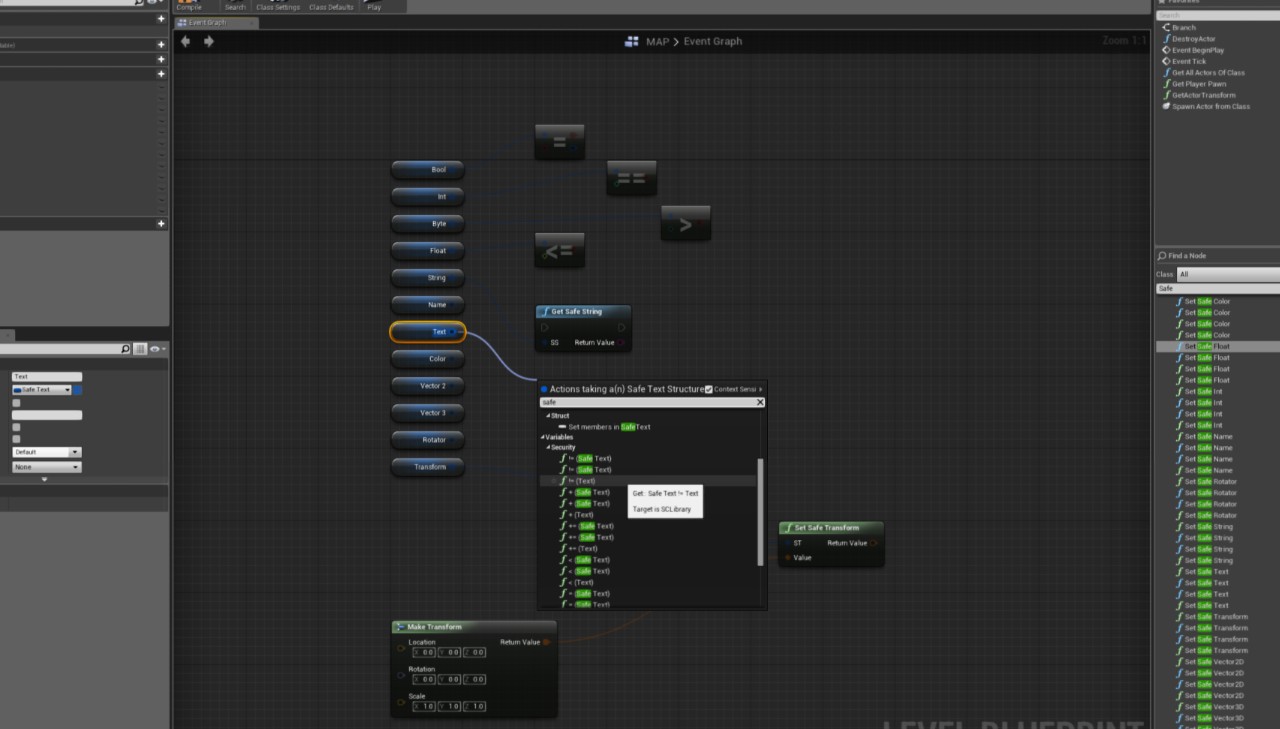Click the actions menu vertical scrollbar

pos(761,512)
